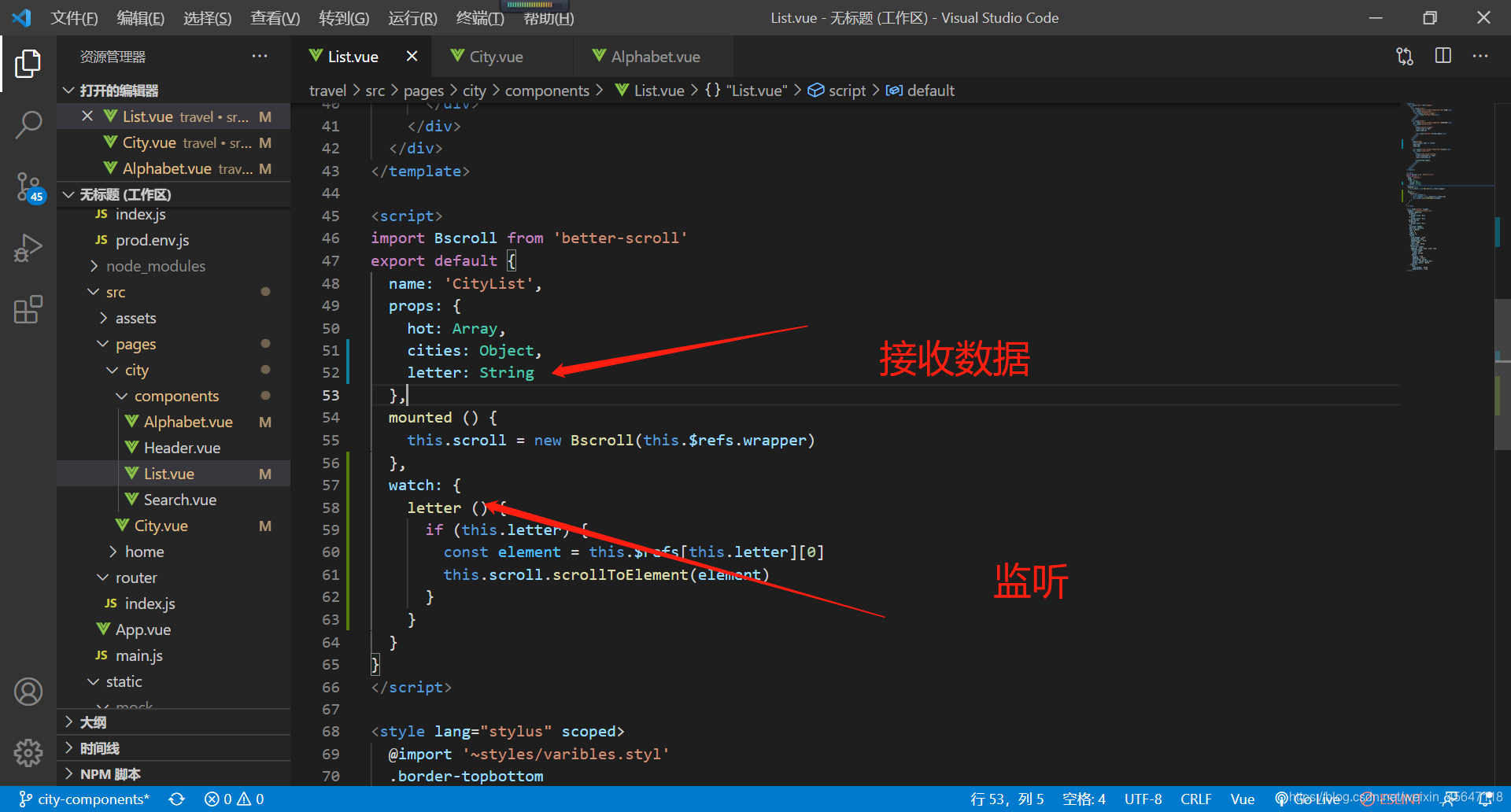This screenshot has height=812, width=1511.
Task: Collapse the static folder
Action: coord(124,681)
